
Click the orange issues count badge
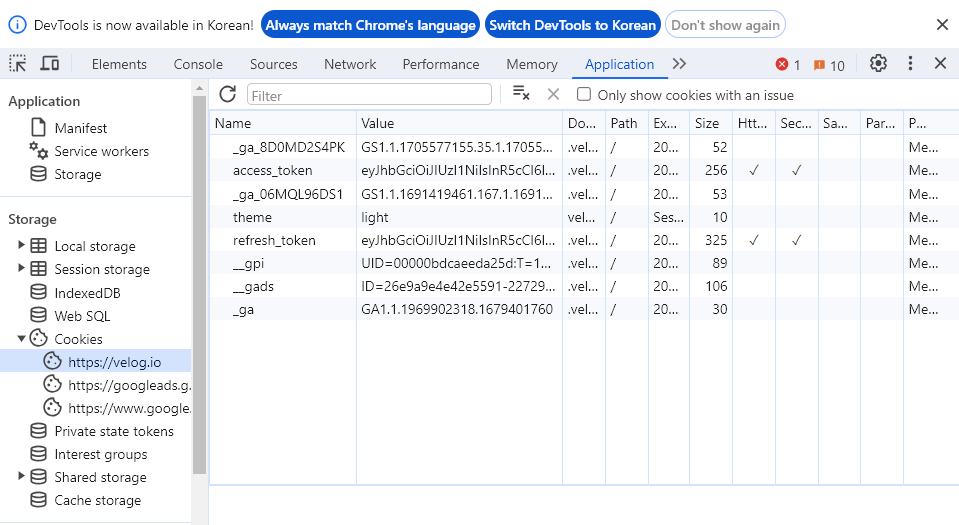pos(829,65)
